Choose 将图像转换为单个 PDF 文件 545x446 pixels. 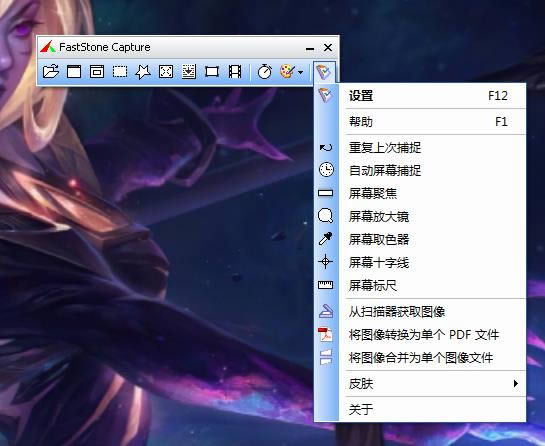pyautogui.click(x=420, y=334)
